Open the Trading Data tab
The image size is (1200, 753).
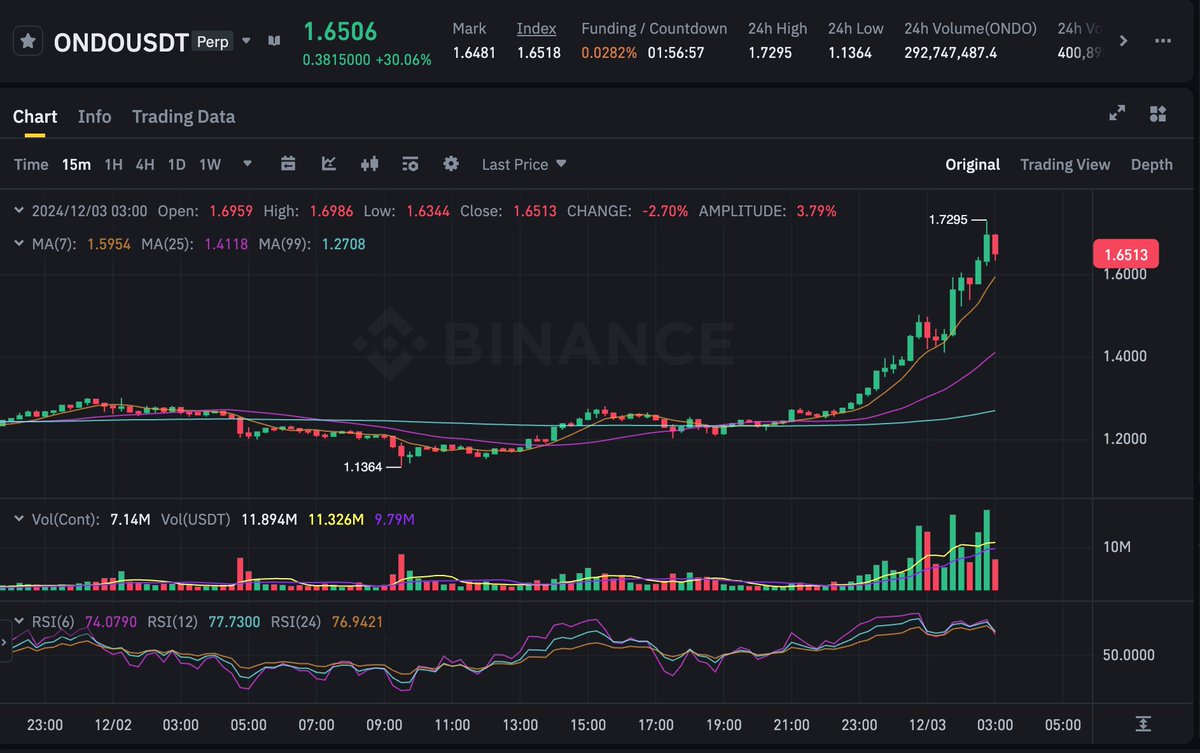tap(183, 116)
